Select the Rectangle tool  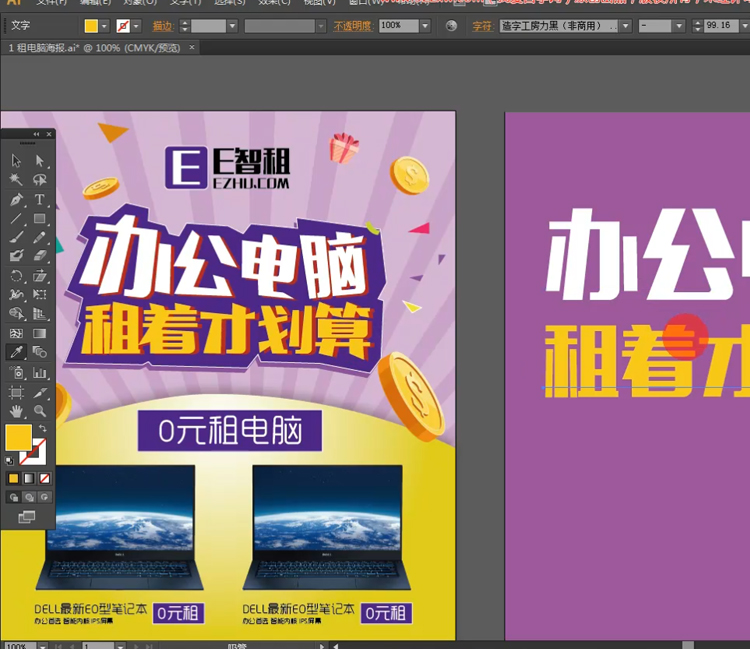(x=40, y=219)
